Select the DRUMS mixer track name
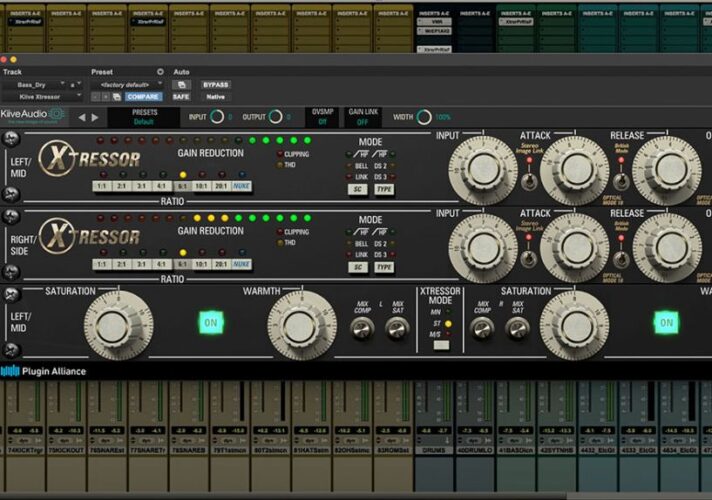Image resolution: width=712 pixels, height=500 pixels. (x=434, y=450)
